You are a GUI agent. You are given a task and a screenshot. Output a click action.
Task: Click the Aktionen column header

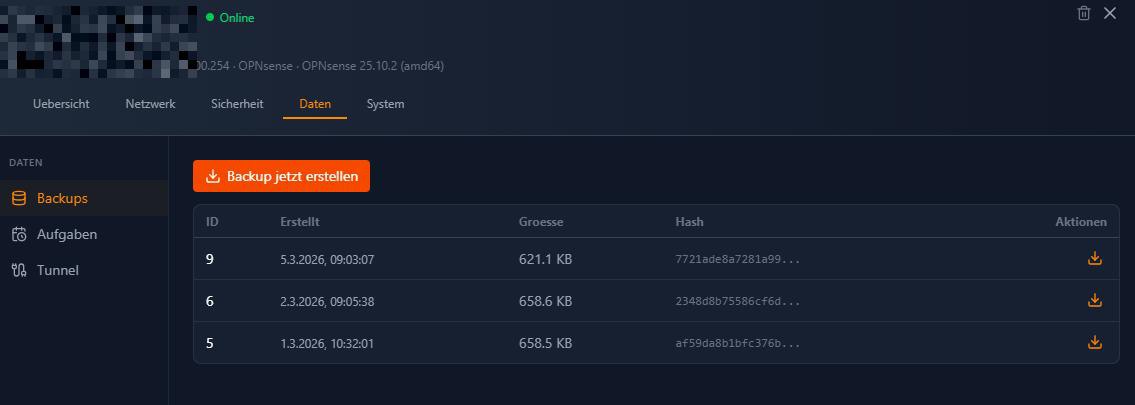1081,222
